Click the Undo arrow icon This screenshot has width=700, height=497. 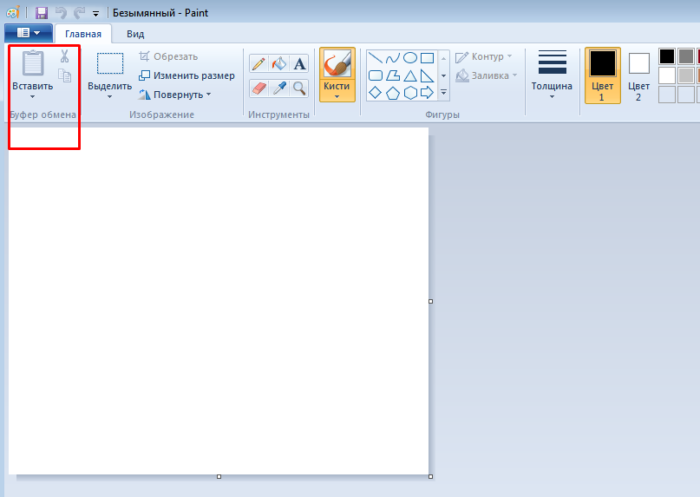click(61, 13)
